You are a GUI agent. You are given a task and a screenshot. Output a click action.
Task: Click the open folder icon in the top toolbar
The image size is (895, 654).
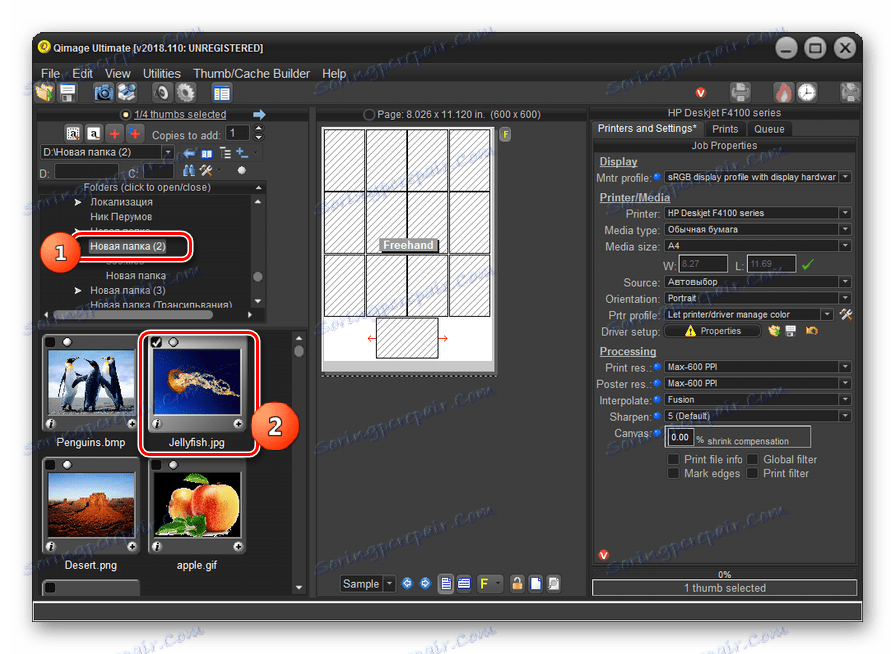45,92
